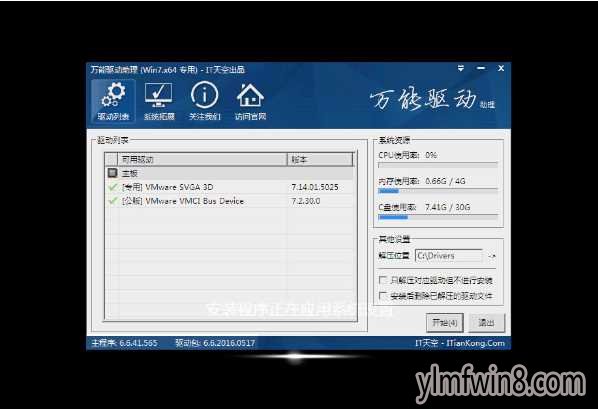The width and height of the screenshot is (598, 410).
Task: Click the 驱动包: 6.6.2016.0517 status text
Action: tap(215, 343)
